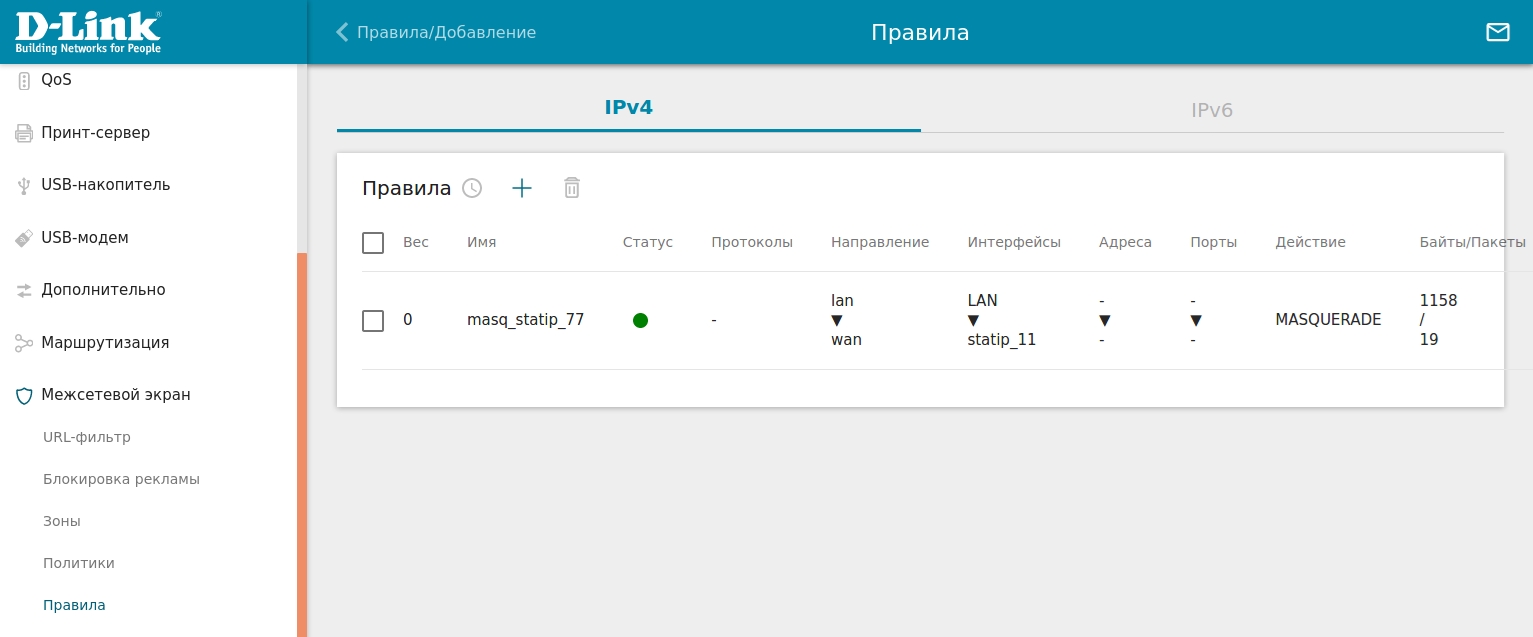1533x637 pixels.
Task: Click the mail notifications envelope icon
Action: [x=1497, y=32]
